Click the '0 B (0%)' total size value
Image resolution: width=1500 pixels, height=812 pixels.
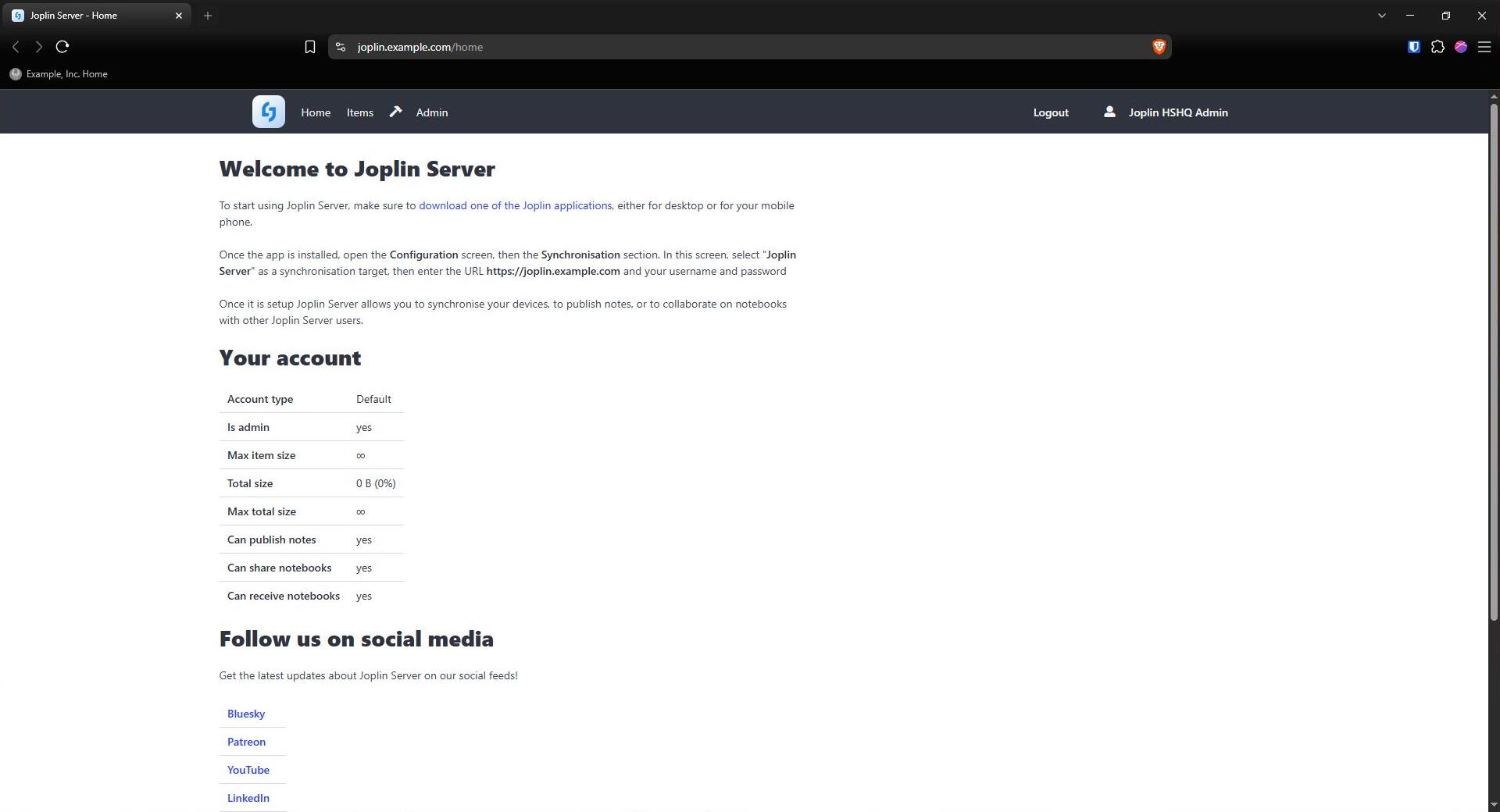pos(376,483)
